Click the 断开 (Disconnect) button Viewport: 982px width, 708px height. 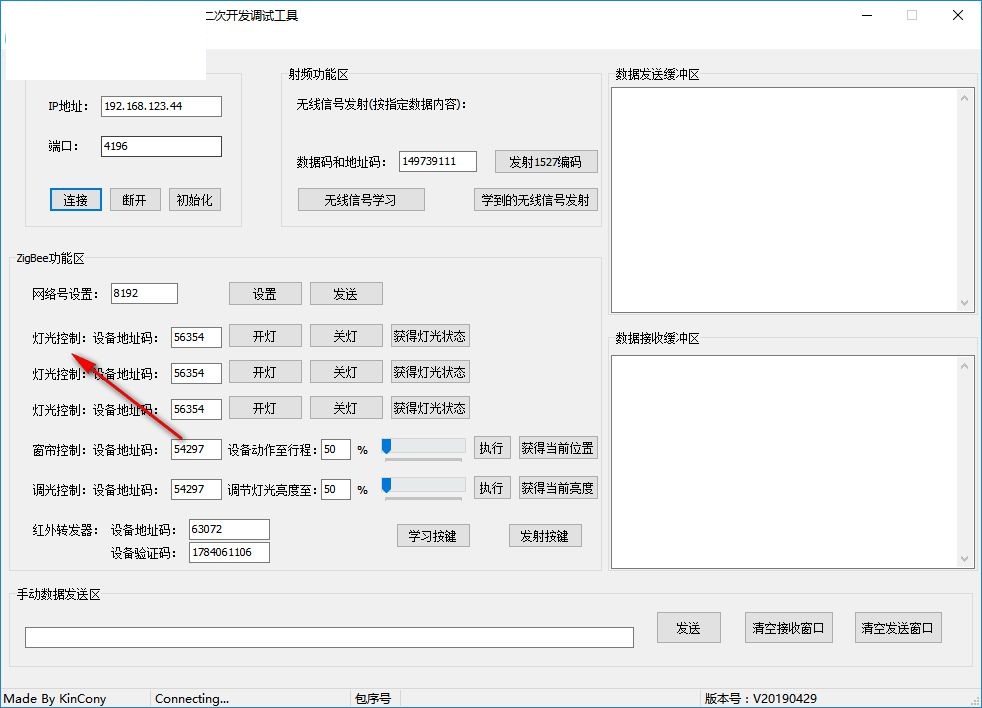[x=135, y=199]
